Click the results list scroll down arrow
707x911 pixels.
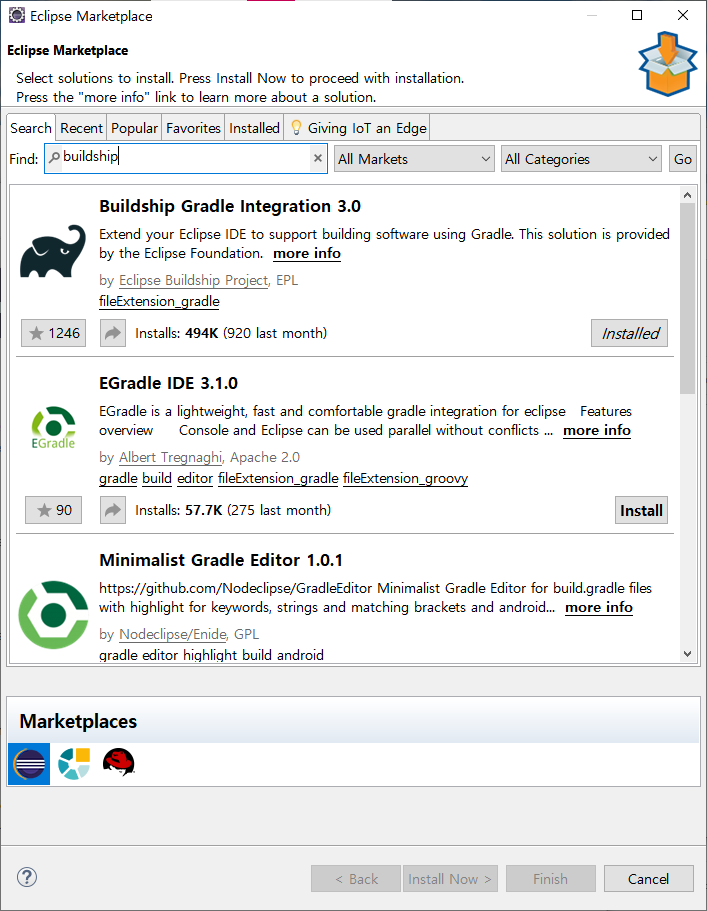[x=687, y=654]
